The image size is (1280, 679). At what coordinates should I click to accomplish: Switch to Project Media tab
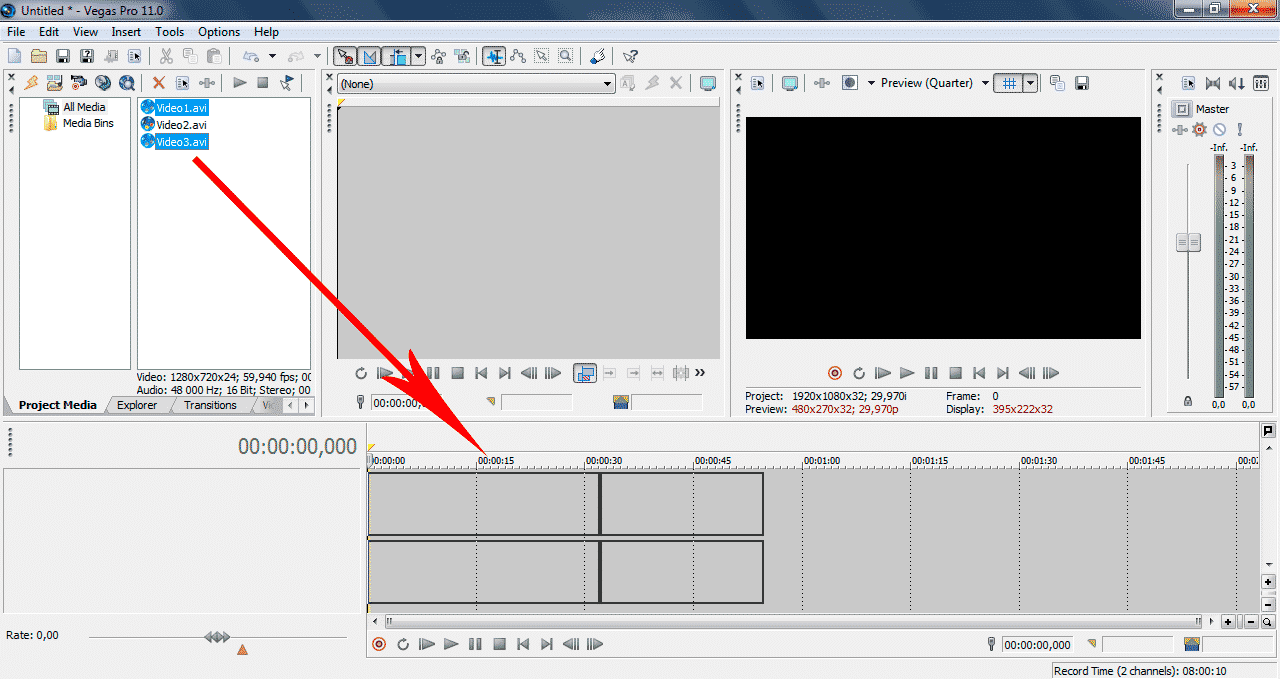tap(57, 405)
